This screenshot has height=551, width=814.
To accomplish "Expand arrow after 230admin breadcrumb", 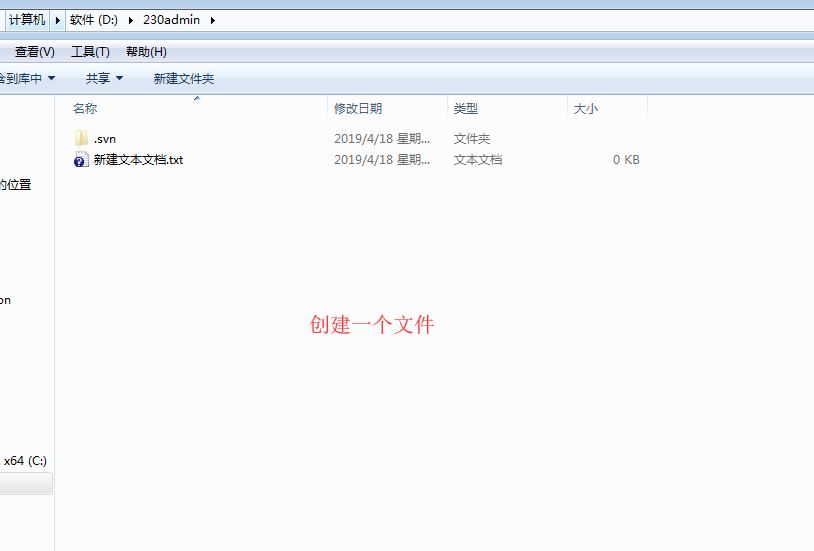I will 212,20.
